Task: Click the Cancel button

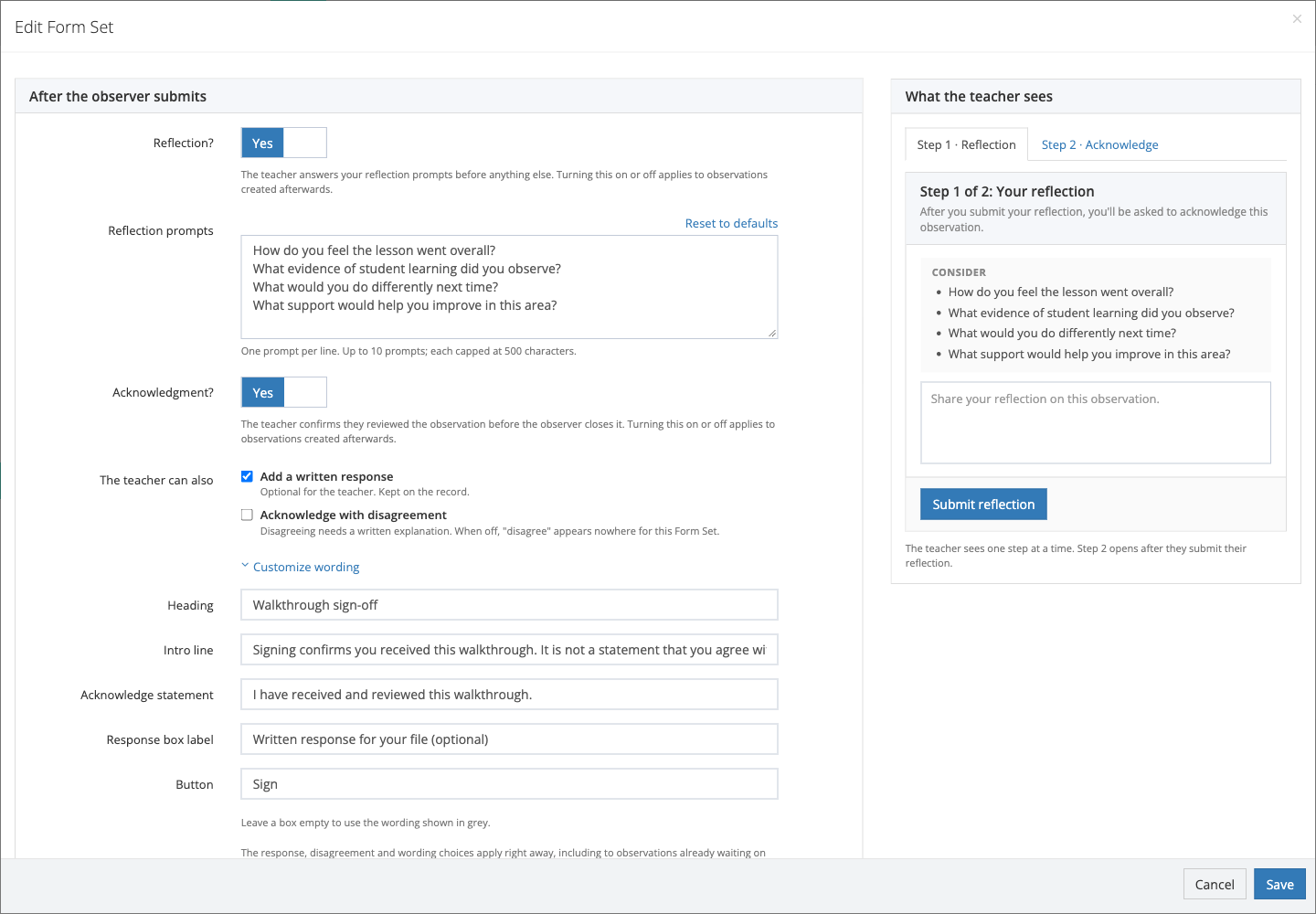Action: pyautogui.click(x=1215, y=884)
